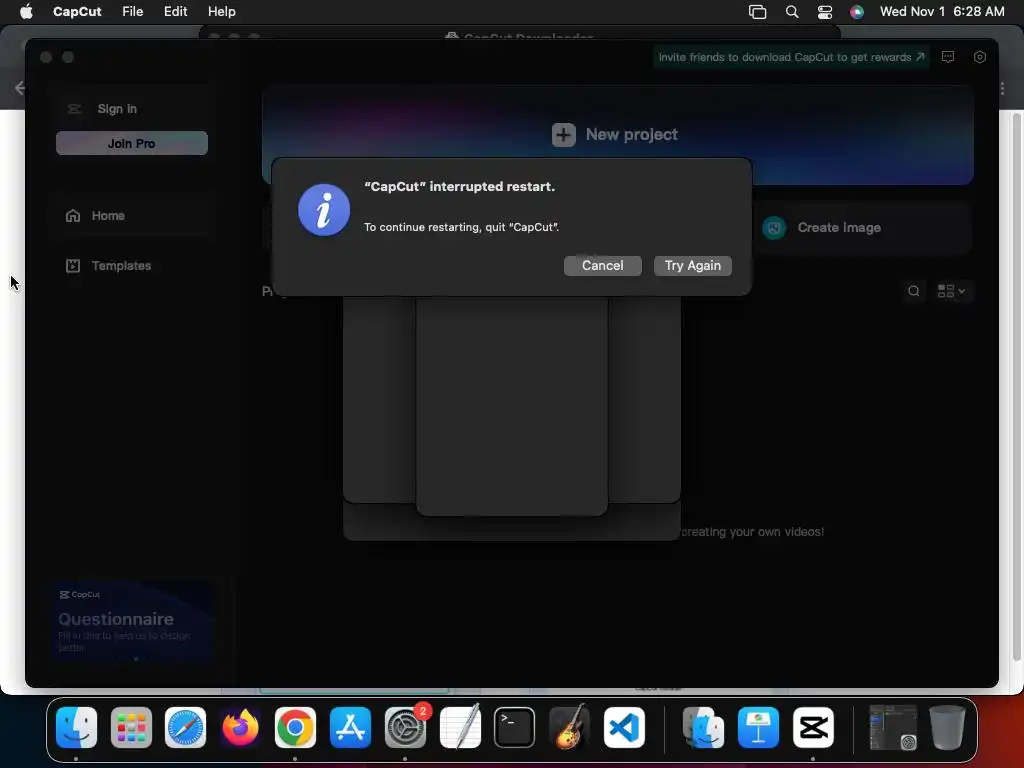Click the Templates icon in sidebar
1024x768 pixels.
tap(73, 265)
